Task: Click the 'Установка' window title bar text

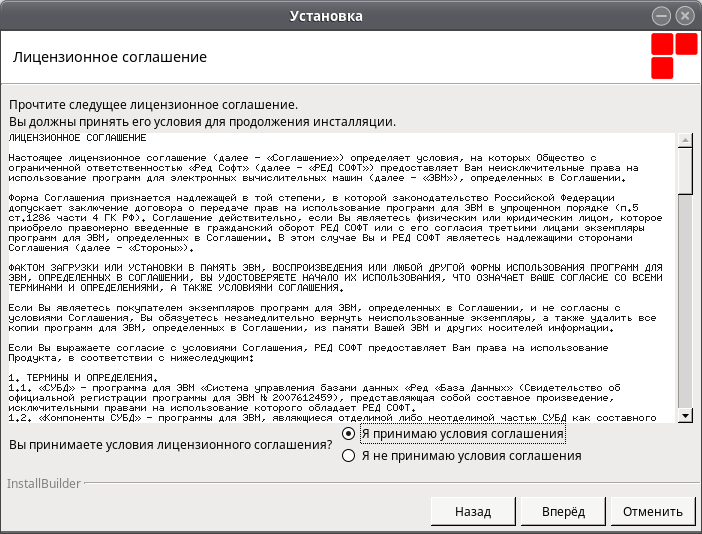Action: tap(326, 16)
